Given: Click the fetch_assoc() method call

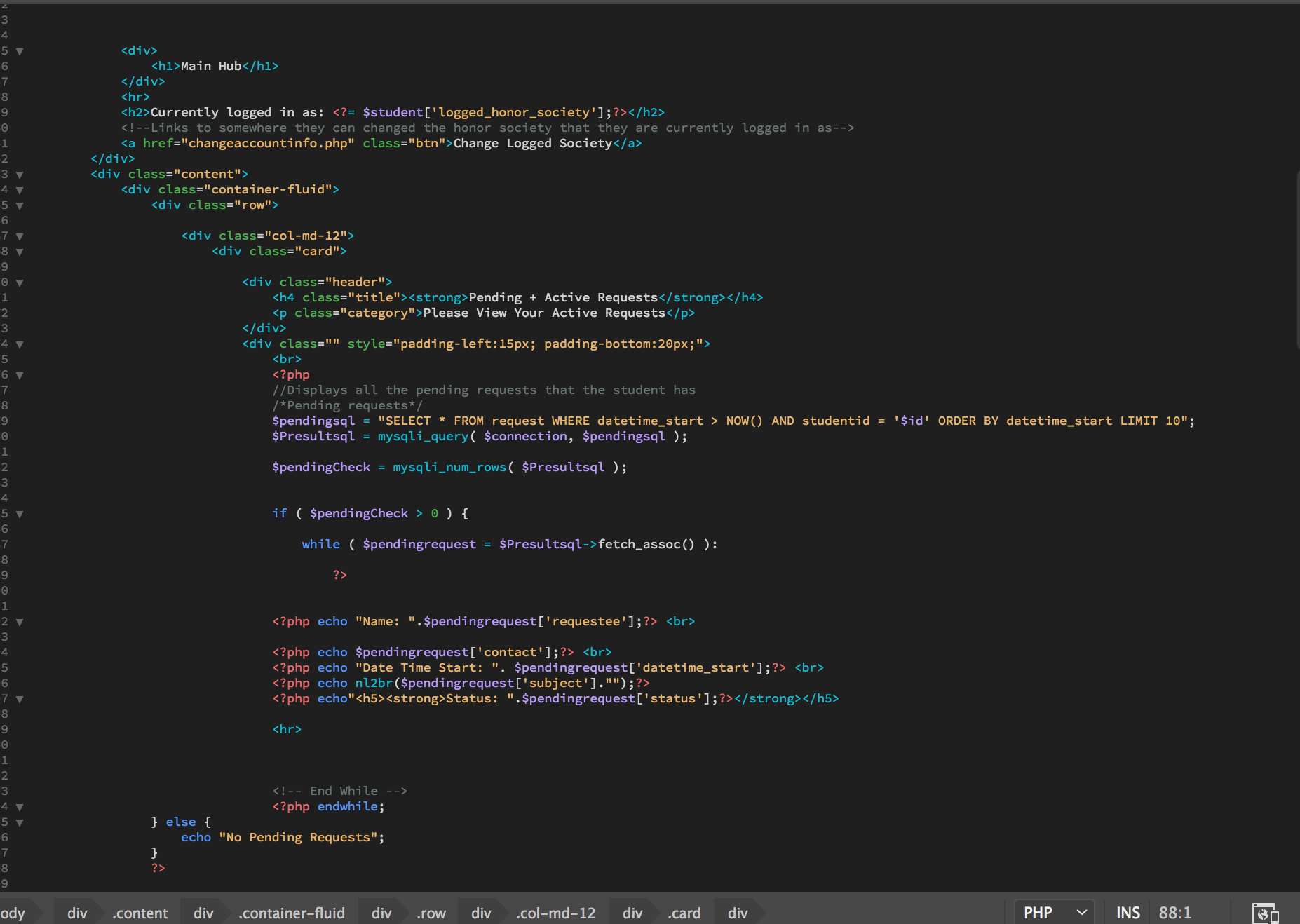Looking at the screenshot, I should coord(646,544).
